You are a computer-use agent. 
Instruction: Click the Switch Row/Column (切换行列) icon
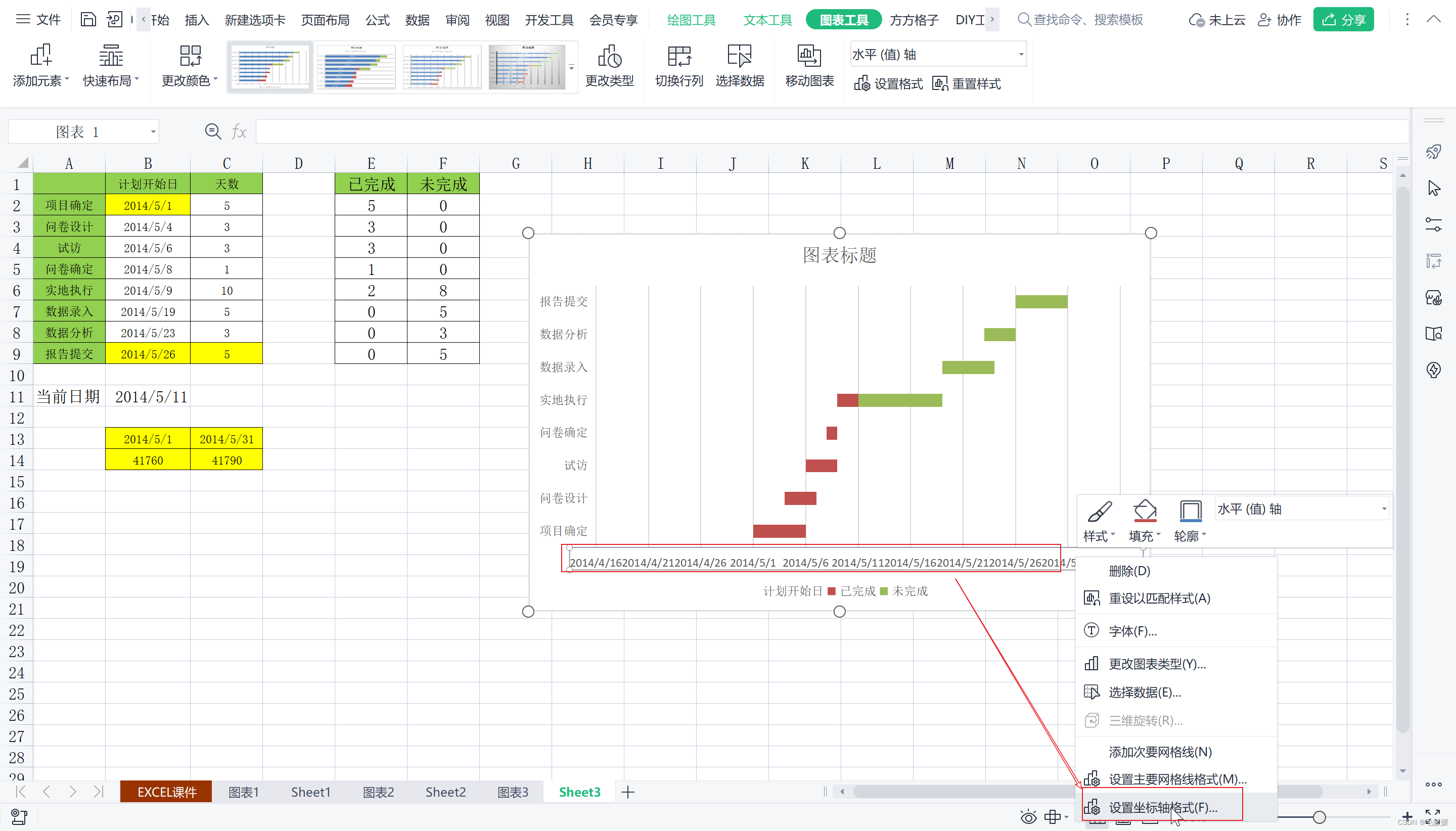pos(678,56)
